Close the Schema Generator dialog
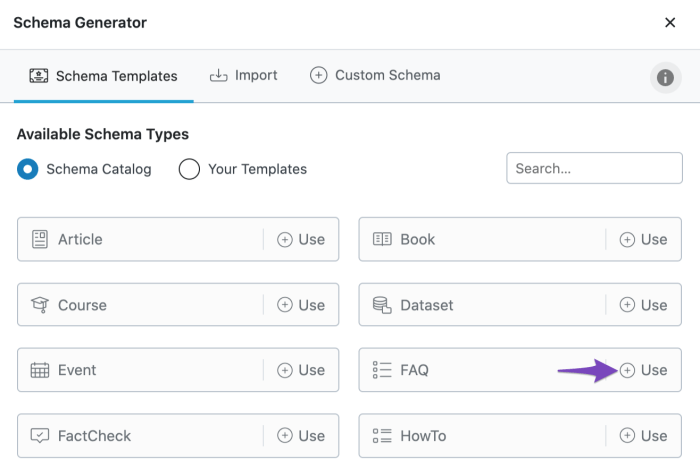The height and width of the screenshot is (468, 700). pyautogui.click(x=670, y=22)
